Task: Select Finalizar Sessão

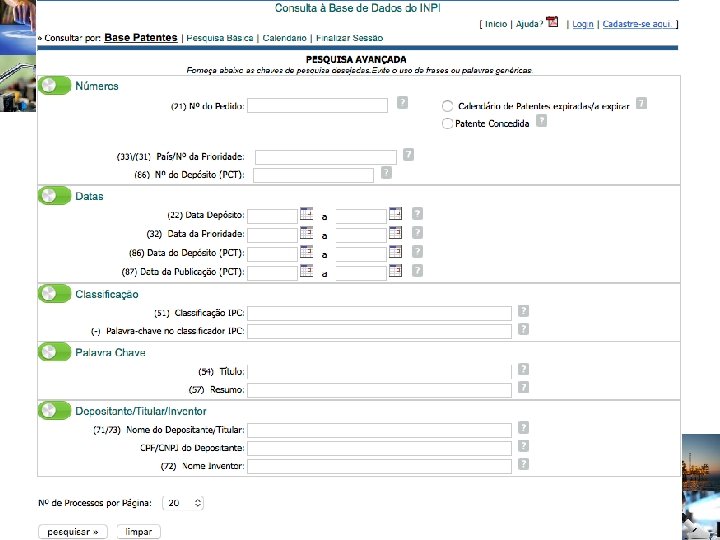Action: coord(349,38)
